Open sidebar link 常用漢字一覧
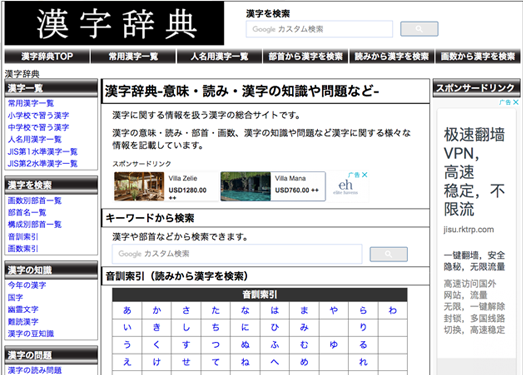 (31, 103)
